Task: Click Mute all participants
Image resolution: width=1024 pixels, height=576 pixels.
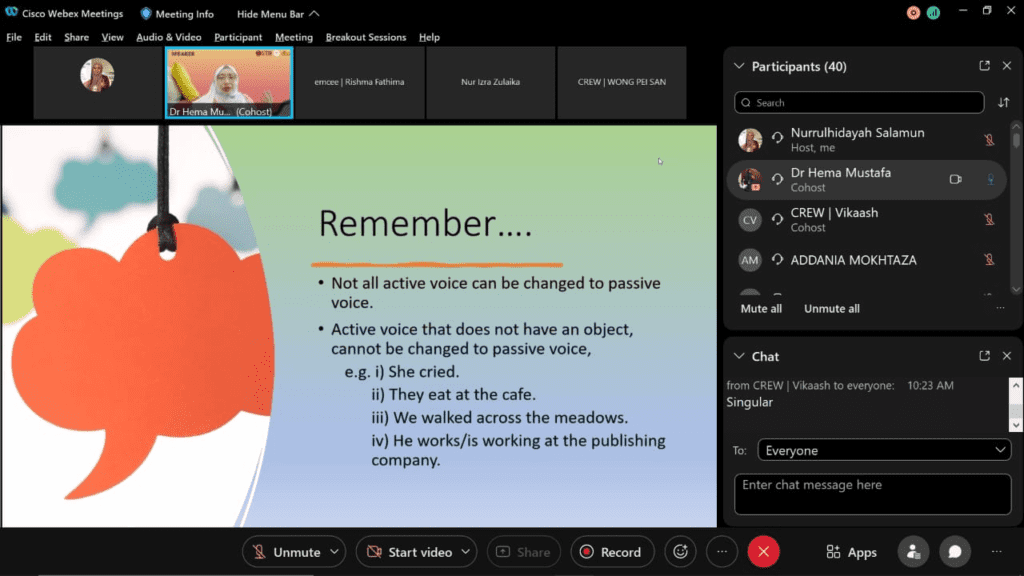Action: tap(761, 308)
